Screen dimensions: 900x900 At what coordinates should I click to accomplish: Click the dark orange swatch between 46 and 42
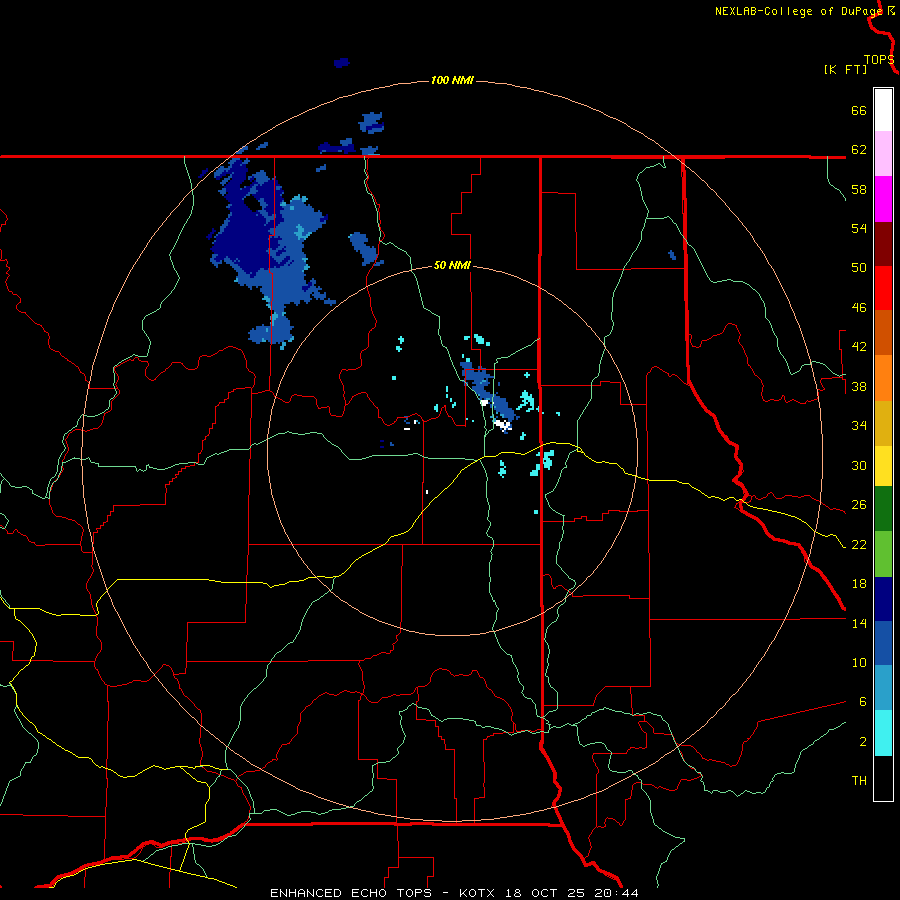point(883,332)
